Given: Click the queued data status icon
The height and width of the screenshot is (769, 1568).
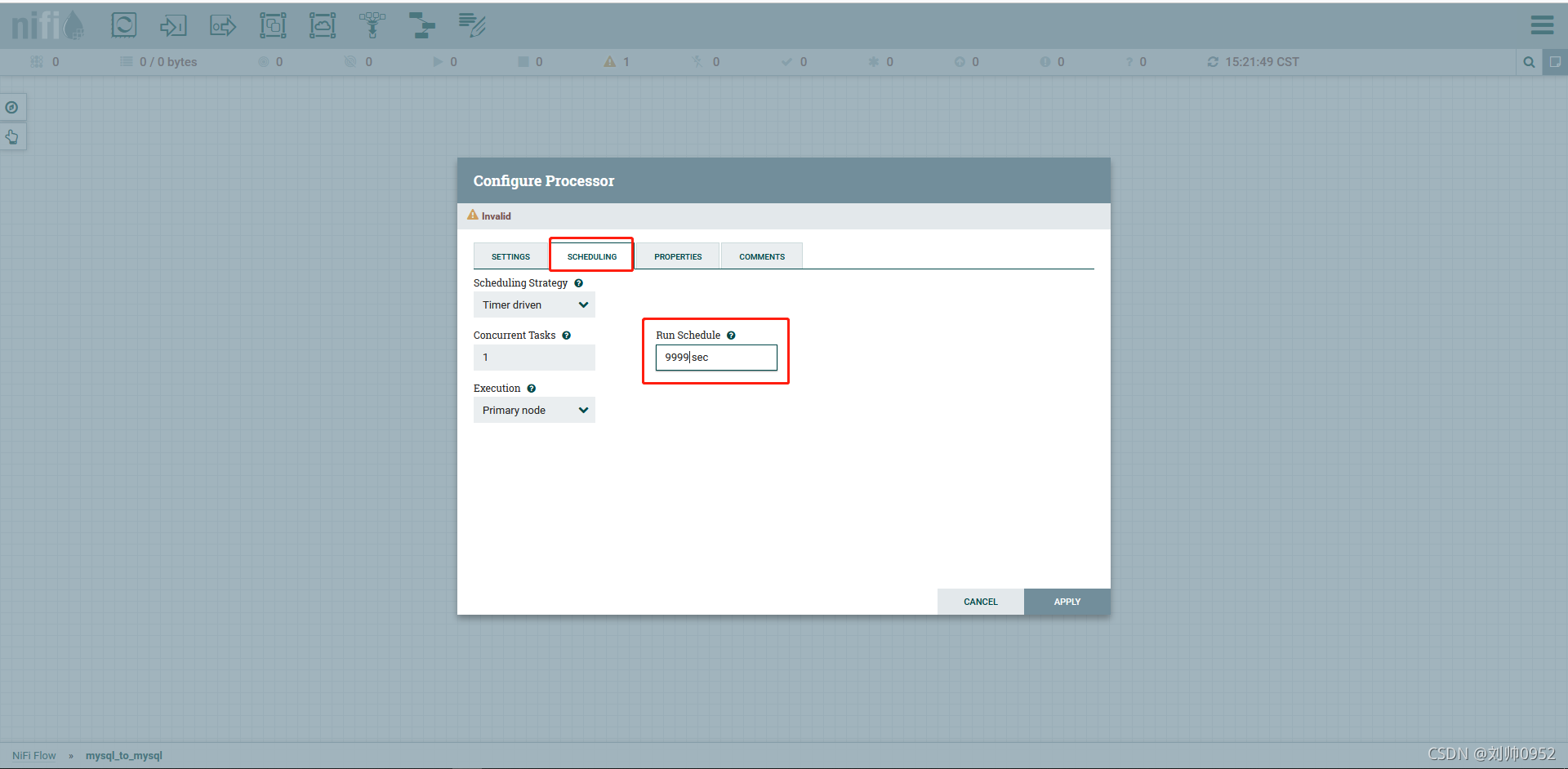Looking at the screenshot, I should click(x=127, y=62).
